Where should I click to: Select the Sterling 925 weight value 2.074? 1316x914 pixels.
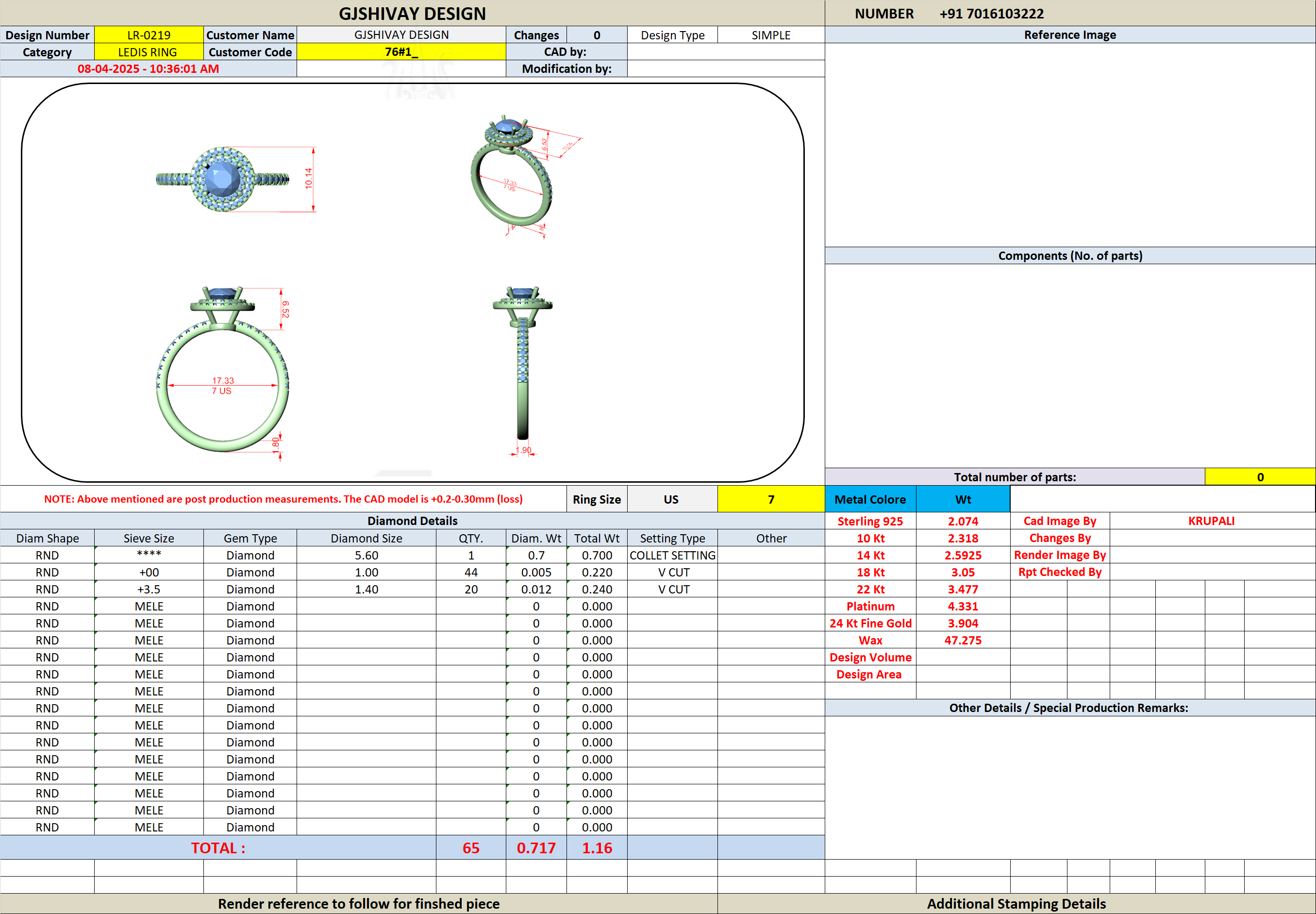[963, 521]
